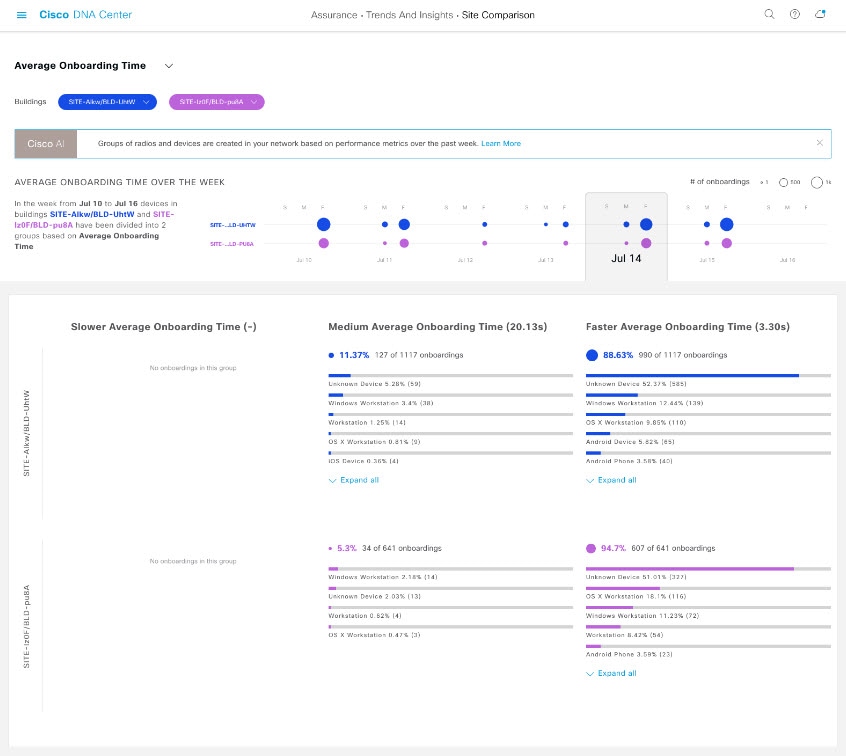Image resolution: width=846 pixels, height=756 pixels.
Task: Select Jul 14 on the weekly timeline
Action: (626, 257)
